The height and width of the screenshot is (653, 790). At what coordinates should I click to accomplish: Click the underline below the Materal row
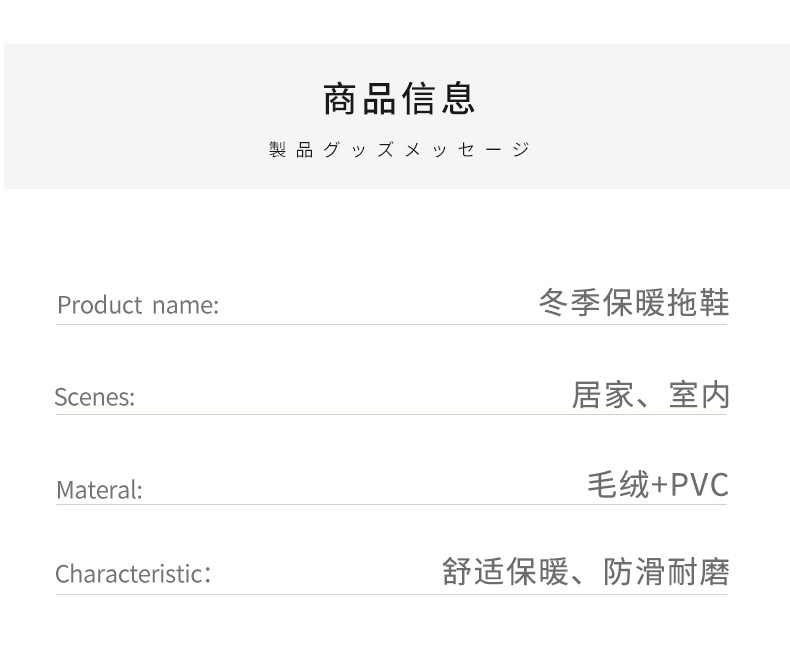click(391, 504)
